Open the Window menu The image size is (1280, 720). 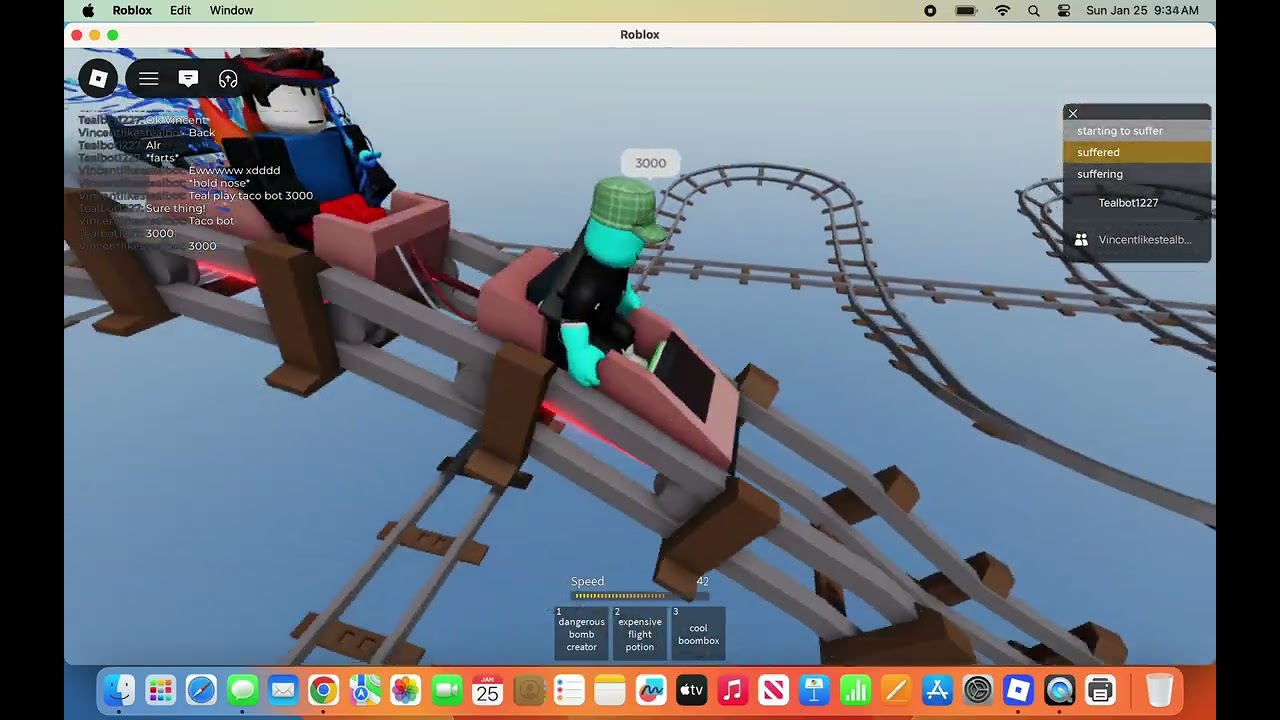[231, 10]
